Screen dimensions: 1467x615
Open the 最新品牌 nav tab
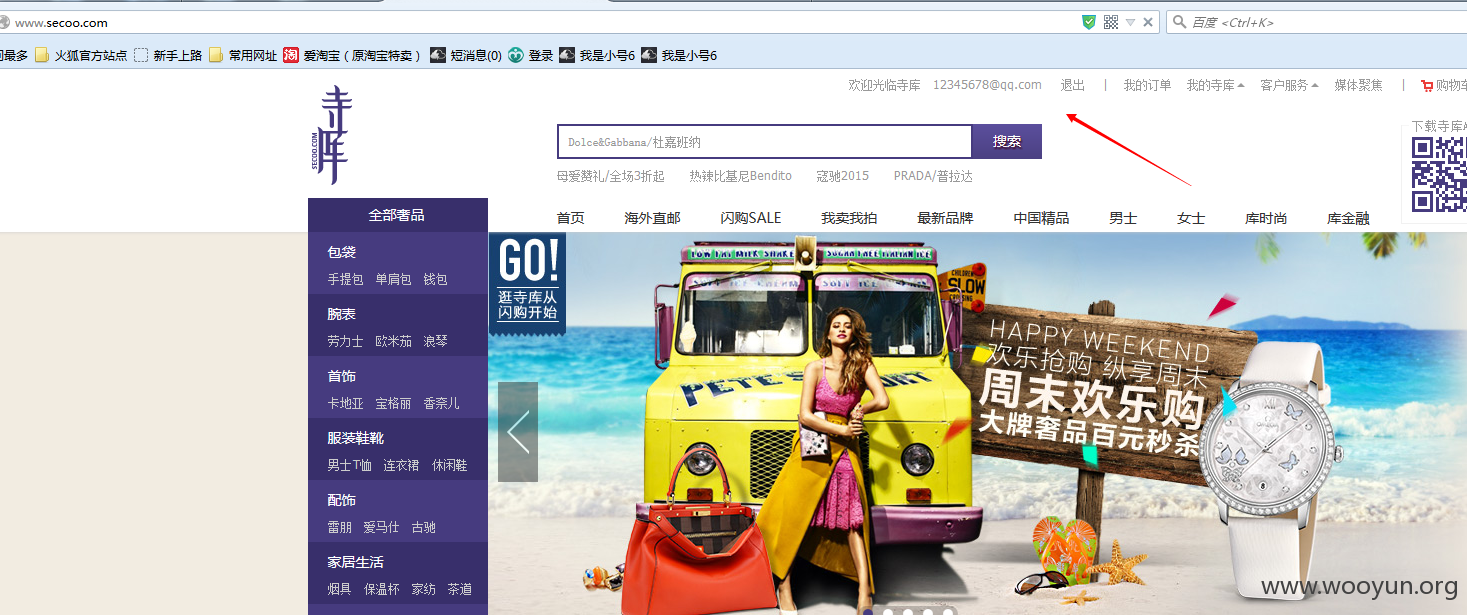945,218
